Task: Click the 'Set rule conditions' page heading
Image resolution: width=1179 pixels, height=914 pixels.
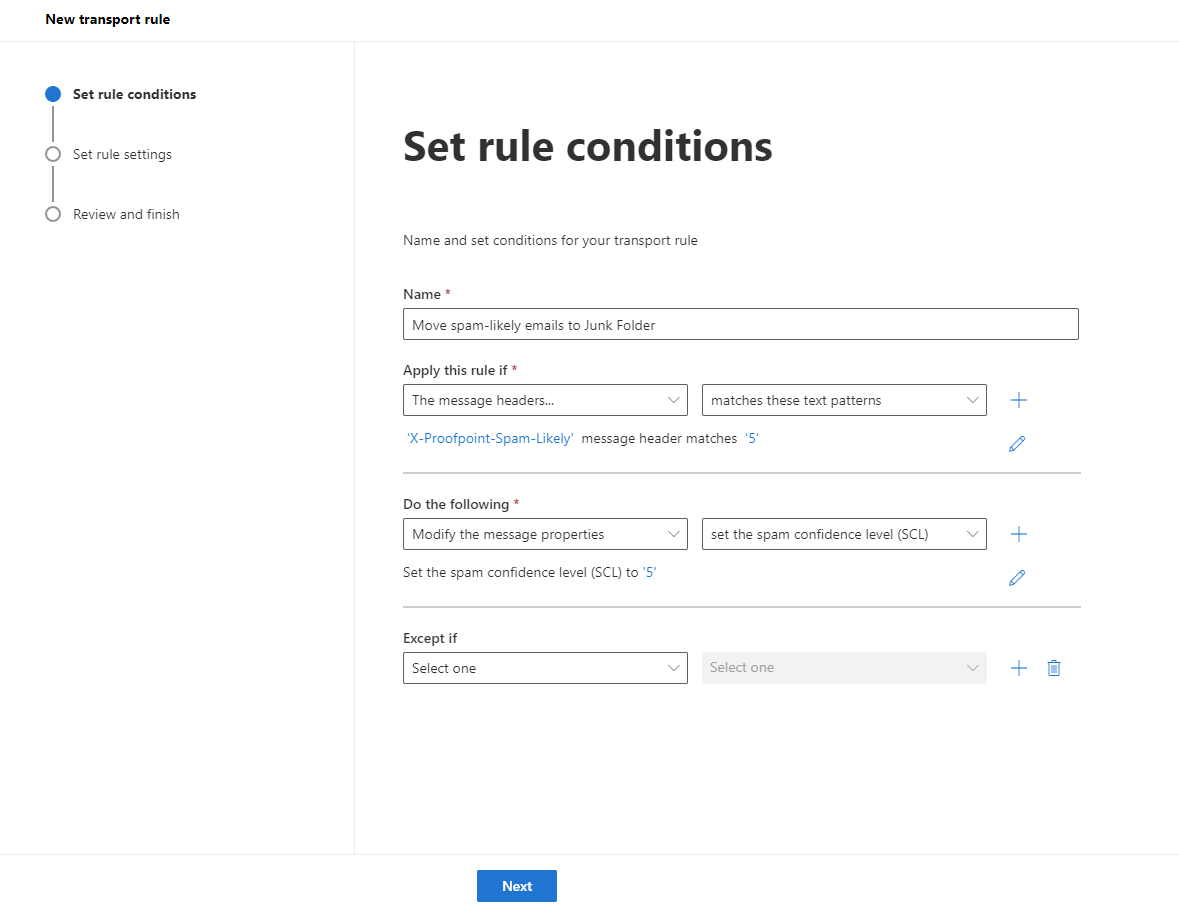Action: click(587, 146)
